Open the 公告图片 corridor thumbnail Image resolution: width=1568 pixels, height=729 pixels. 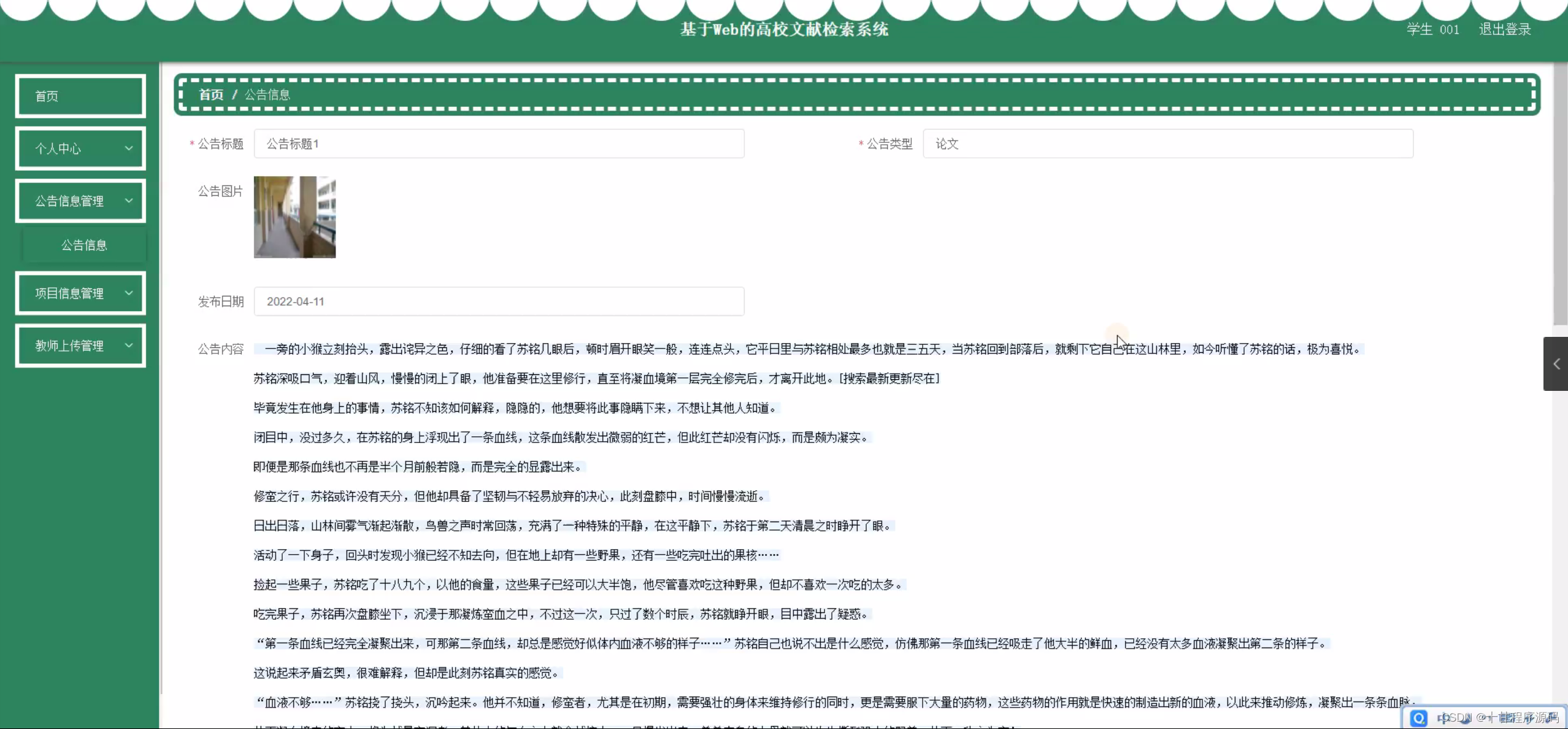click(x=294, y=217)
